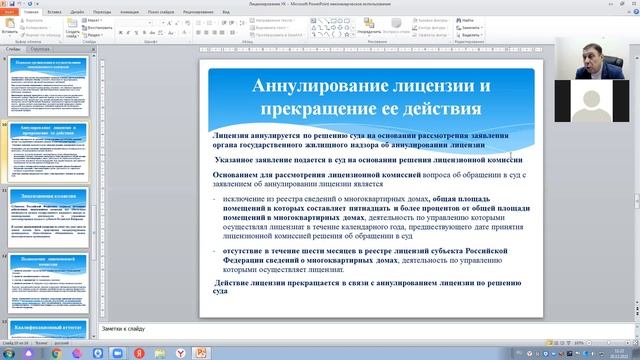
Task: Select the Format Painter tool
Action: click(40, 35)
